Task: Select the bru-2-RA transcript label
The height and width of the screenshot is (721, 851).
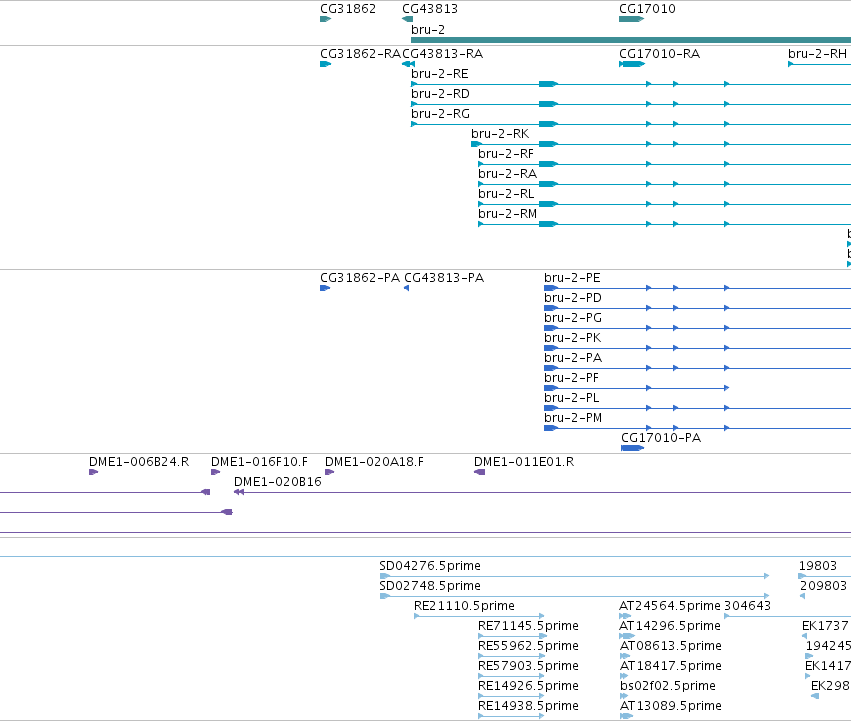Action: coord(507,174)
